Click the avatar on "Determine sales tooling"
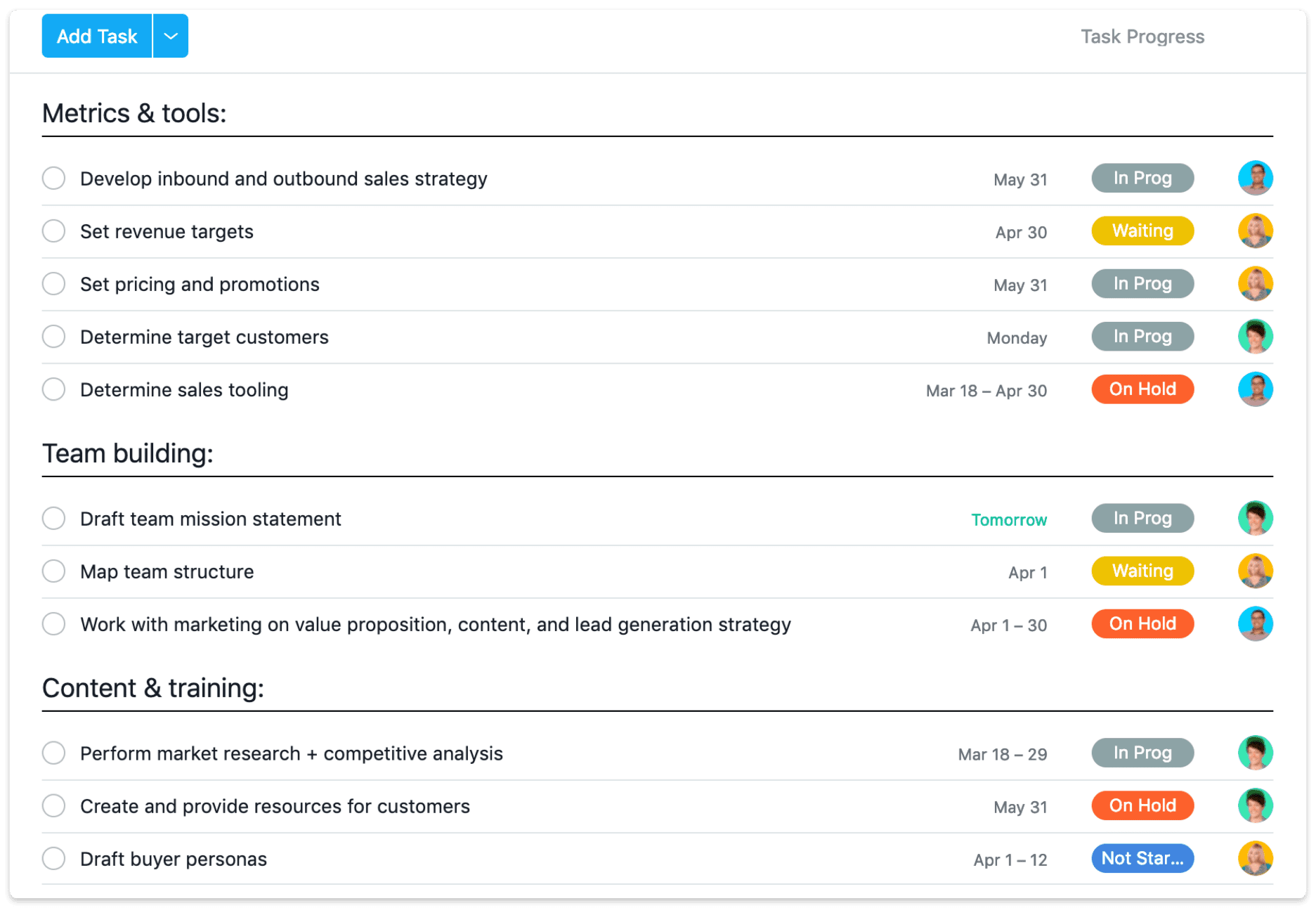1316x908 pixels. point(1256,389)
